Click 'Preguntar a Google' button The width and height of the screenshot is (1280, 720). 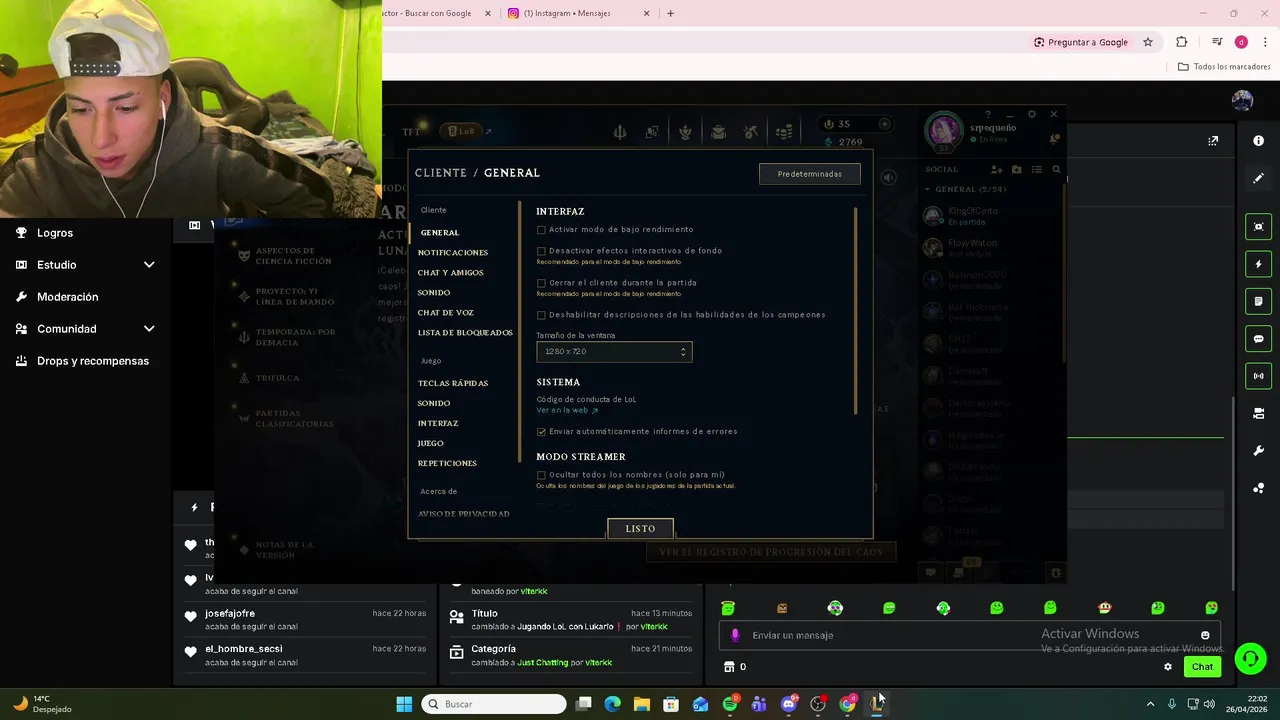coord(1080,42)
